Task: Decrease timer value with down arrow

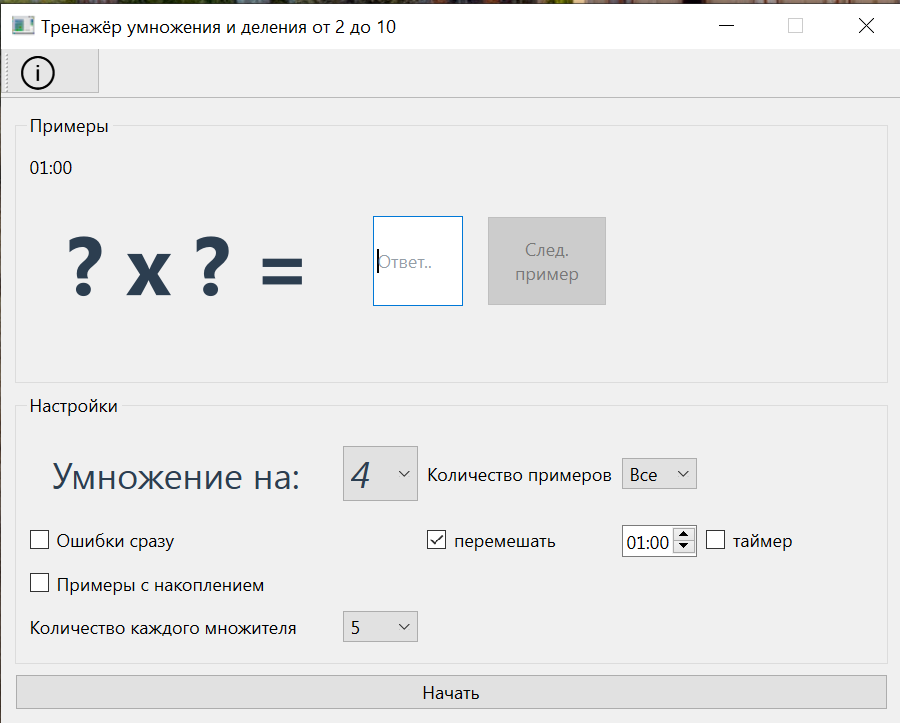Action: click(x=684, y=546)
